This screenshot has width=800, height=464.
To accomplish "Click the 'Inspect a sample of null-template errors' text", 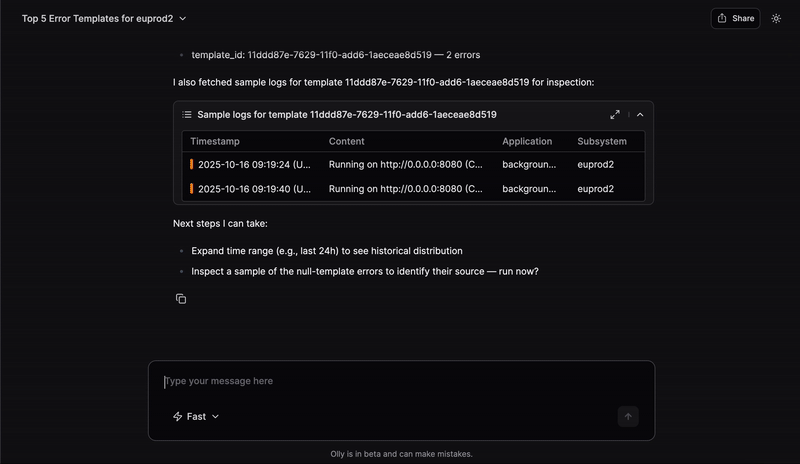I will click(365, 272).
